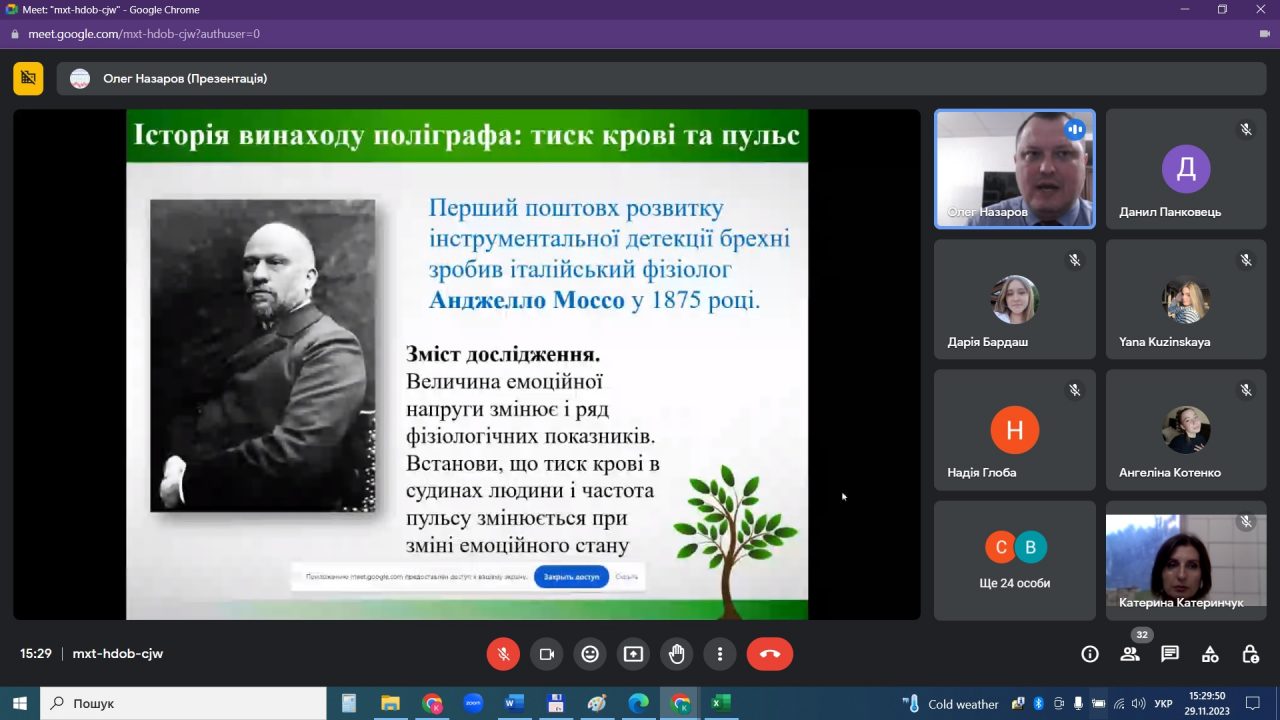Open more options three-dot menu
1280x720 pixels.
coord(720,654)
